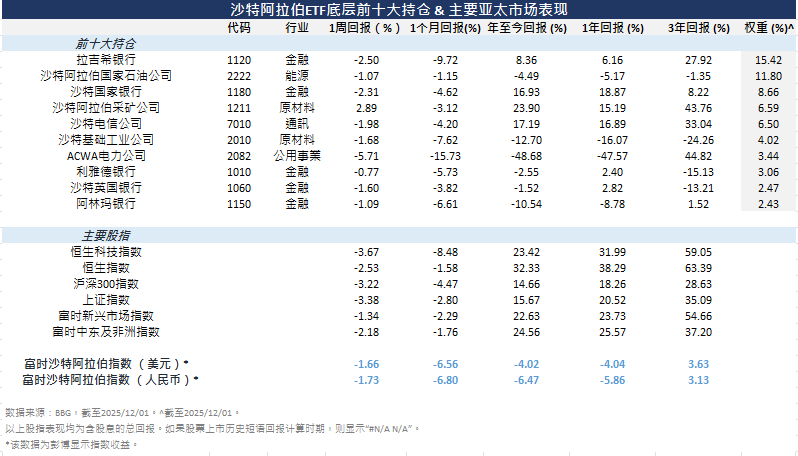Image resolution: width=798 pixels, height=456 pixels.
Task: Click the 2.43 weight value
Action: point(768,204)
